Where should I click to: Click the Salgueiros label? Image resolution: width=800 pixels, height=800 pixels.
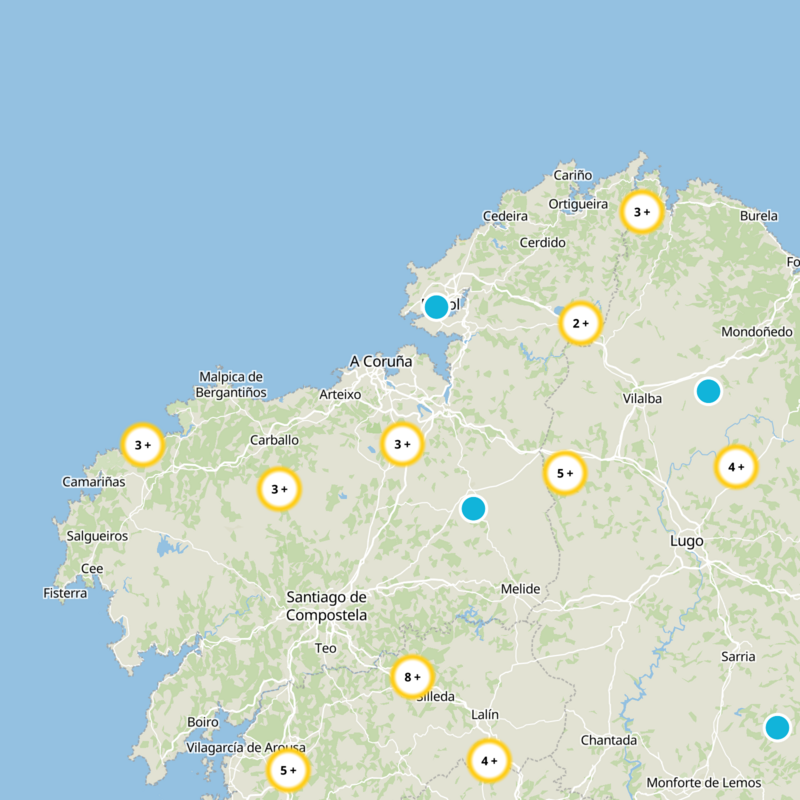(x=97, y=536)
